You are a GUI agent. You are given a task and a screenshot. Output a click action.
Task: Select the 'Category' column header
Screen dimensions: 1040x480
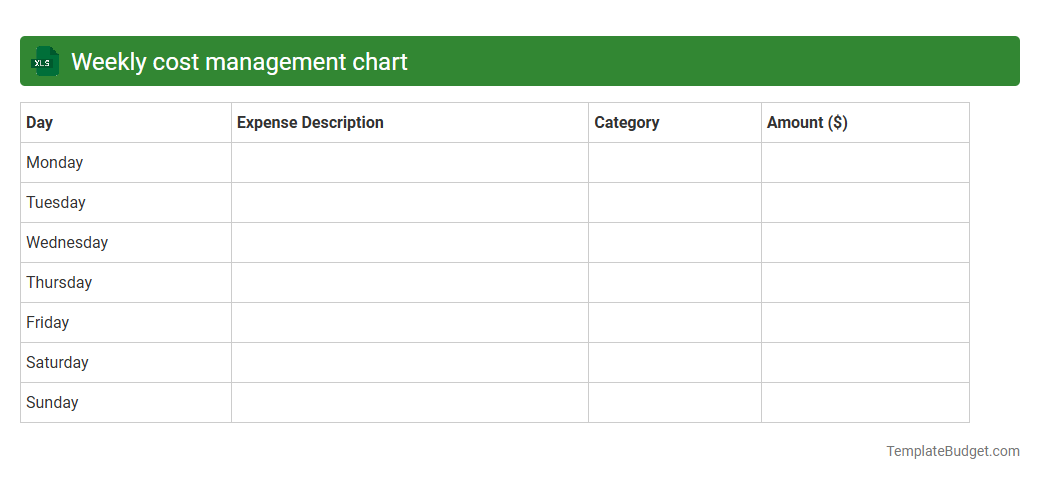675,123
